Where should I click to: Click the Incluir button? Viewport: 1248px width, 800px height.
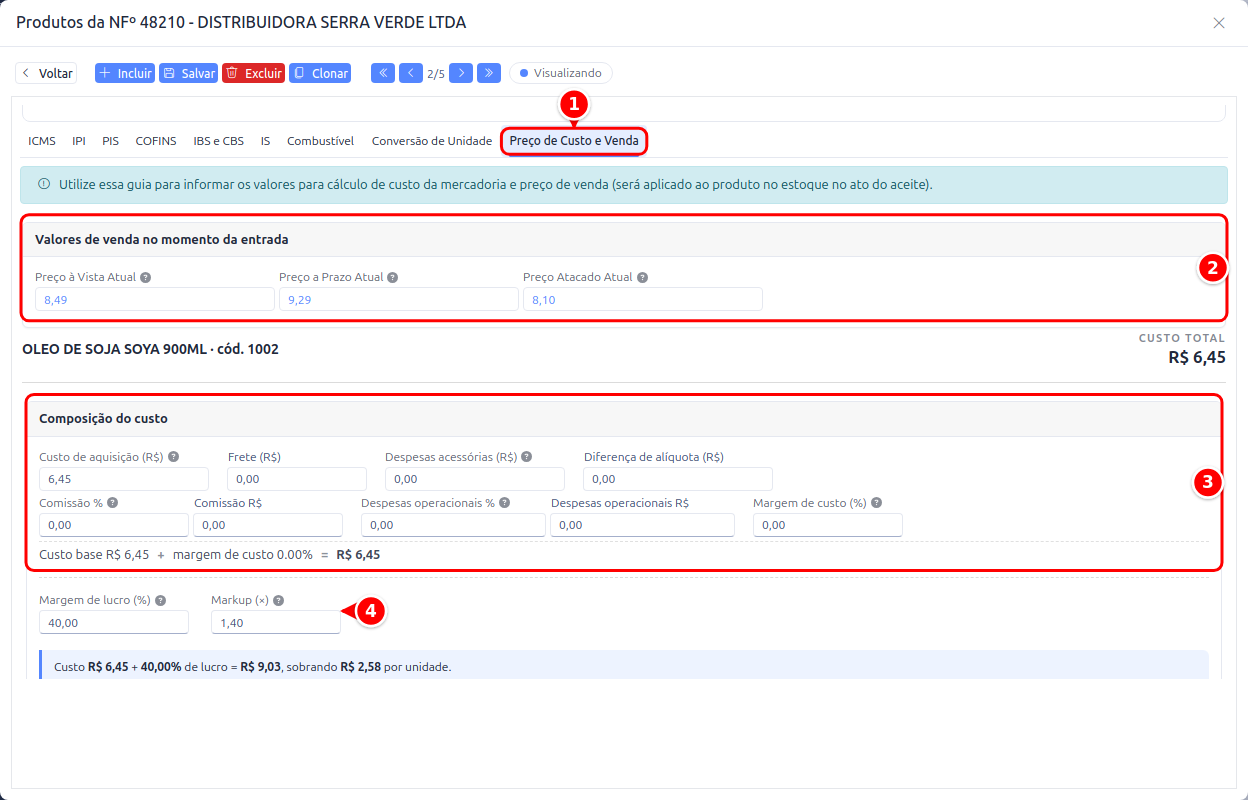point(125,73)
